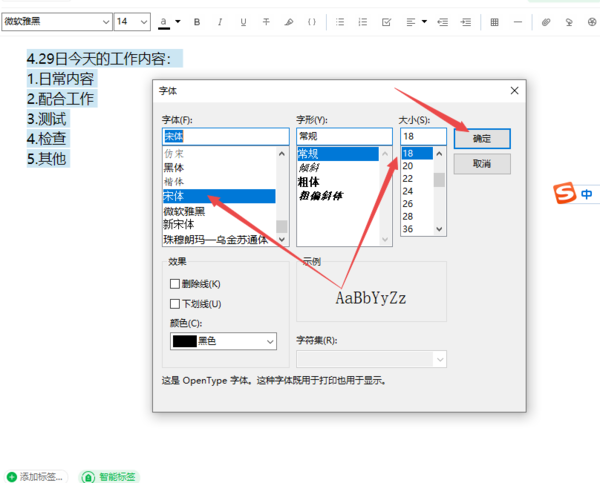
Task: Insert a checkbox to-do item
Action: pos(386,22)
